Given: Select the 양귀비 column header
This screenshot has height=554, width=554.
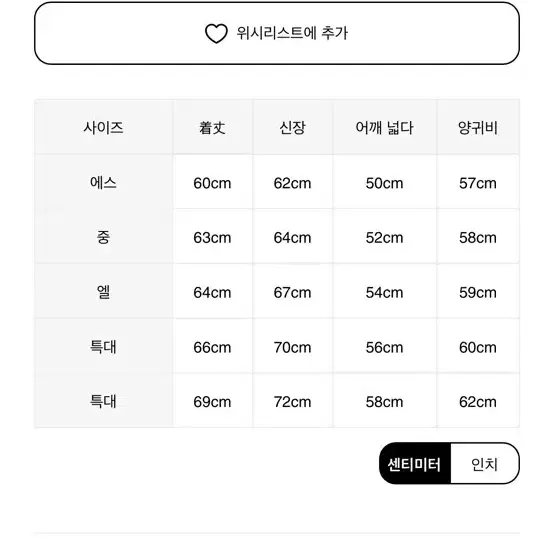Looking at the screenshot, I should [x=478, y=127].
